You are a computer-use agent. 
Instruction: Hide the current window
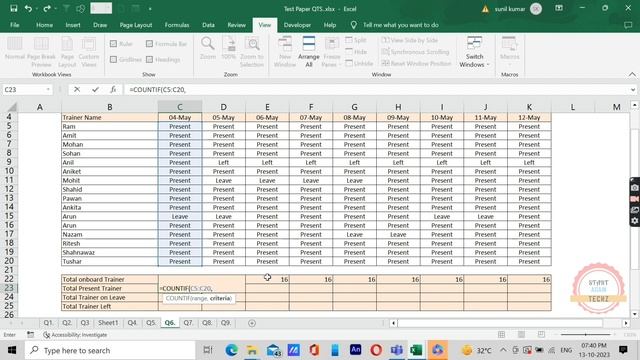pyautogui.click(x=356, y=52)
